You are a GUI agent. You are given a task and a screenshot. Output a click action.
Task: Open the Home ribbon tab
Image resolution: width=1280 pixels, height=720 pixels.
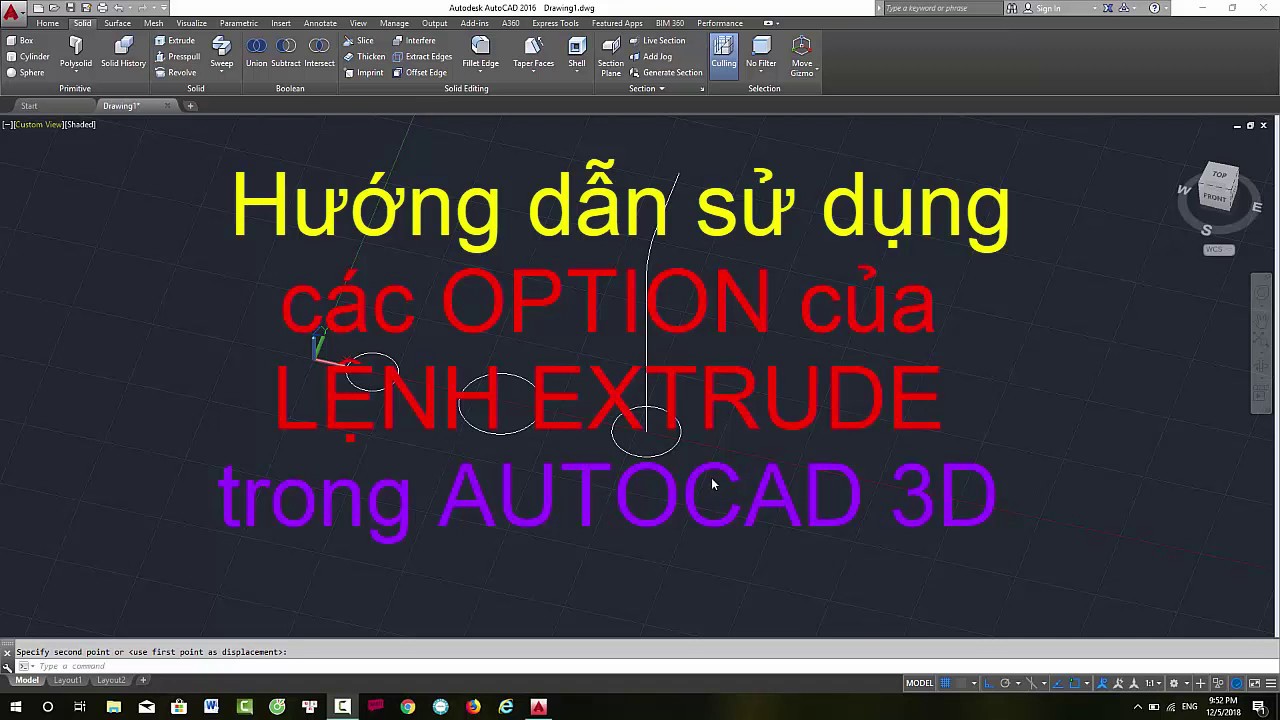click(47, 23)
